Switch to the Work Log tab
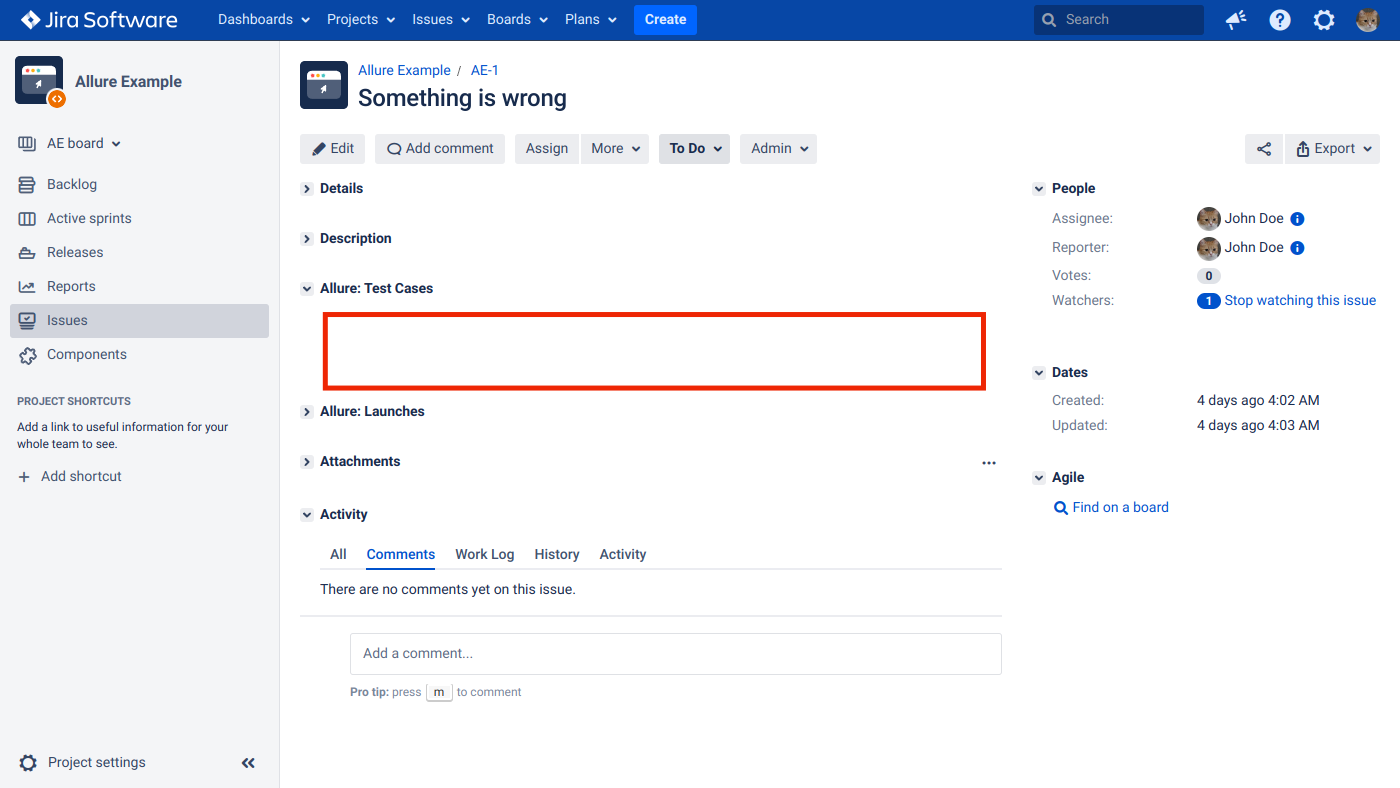Image resolution: width=1400 pixels, height=788 pixels. pyautogui.click(x=484, y=555)
